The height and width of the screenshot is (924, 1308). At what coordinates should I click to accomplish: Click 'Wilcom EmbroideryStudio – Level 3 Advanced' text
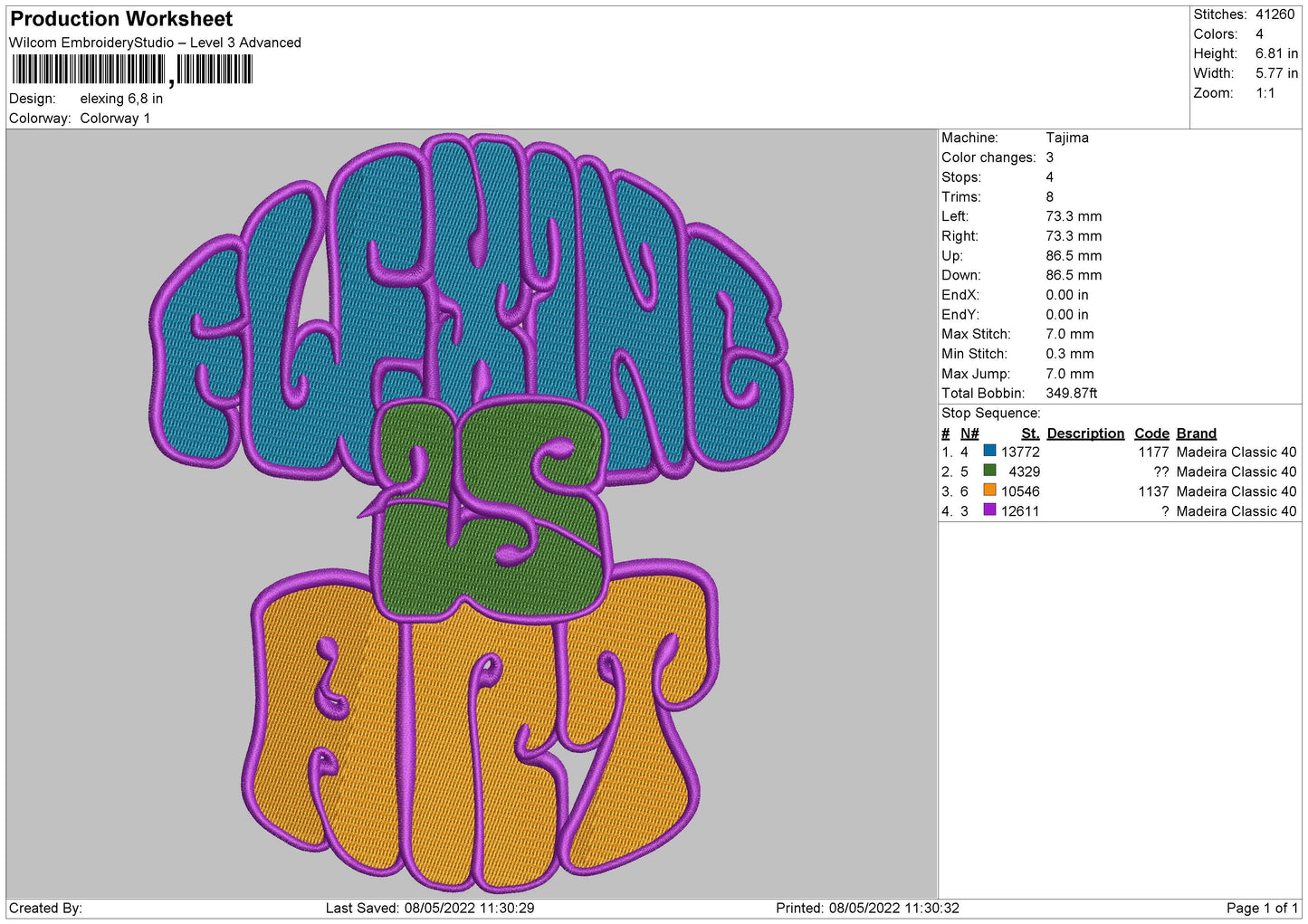(x=155, y=43)
